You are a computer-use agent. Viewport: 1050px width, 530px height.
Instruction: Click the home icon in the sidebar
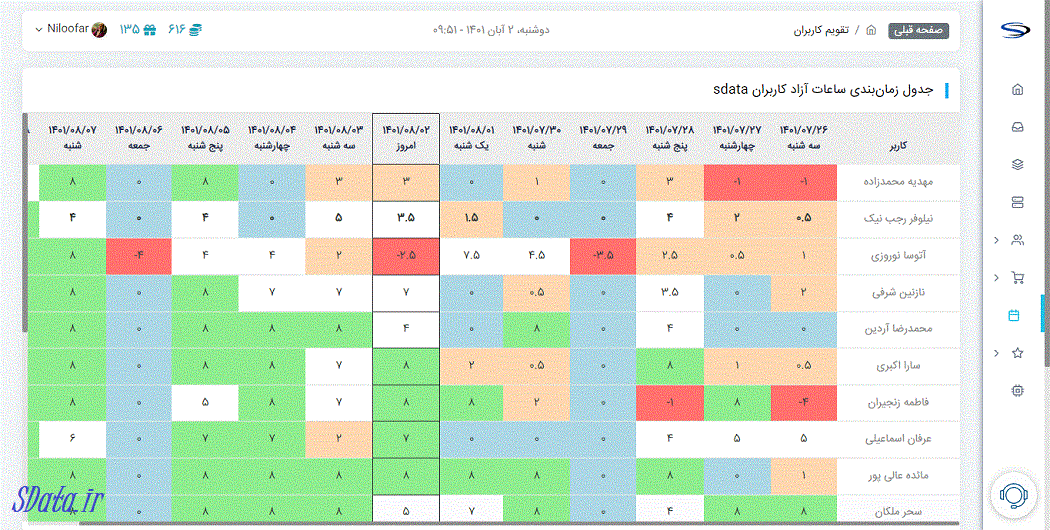click(1017, 90)
